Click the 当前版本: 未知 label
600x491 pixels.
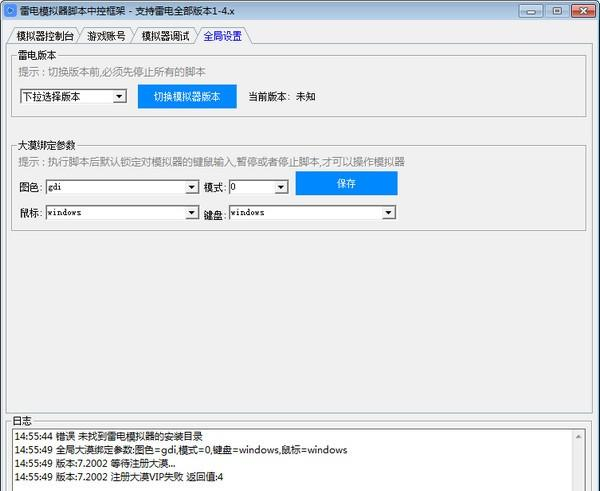(282, 96)
